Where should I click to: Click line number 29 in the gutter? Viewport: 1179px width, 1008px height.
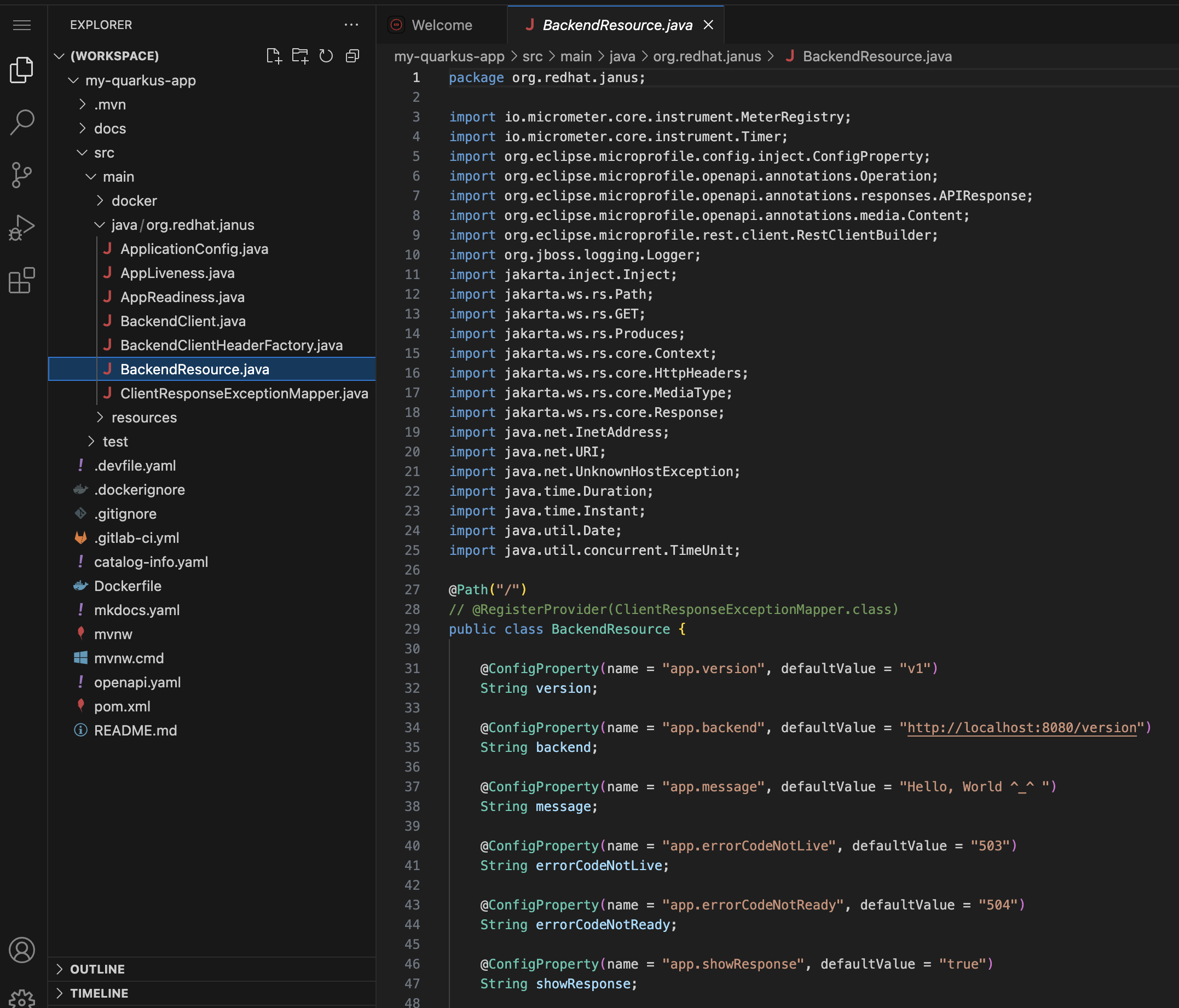[412, 629]
